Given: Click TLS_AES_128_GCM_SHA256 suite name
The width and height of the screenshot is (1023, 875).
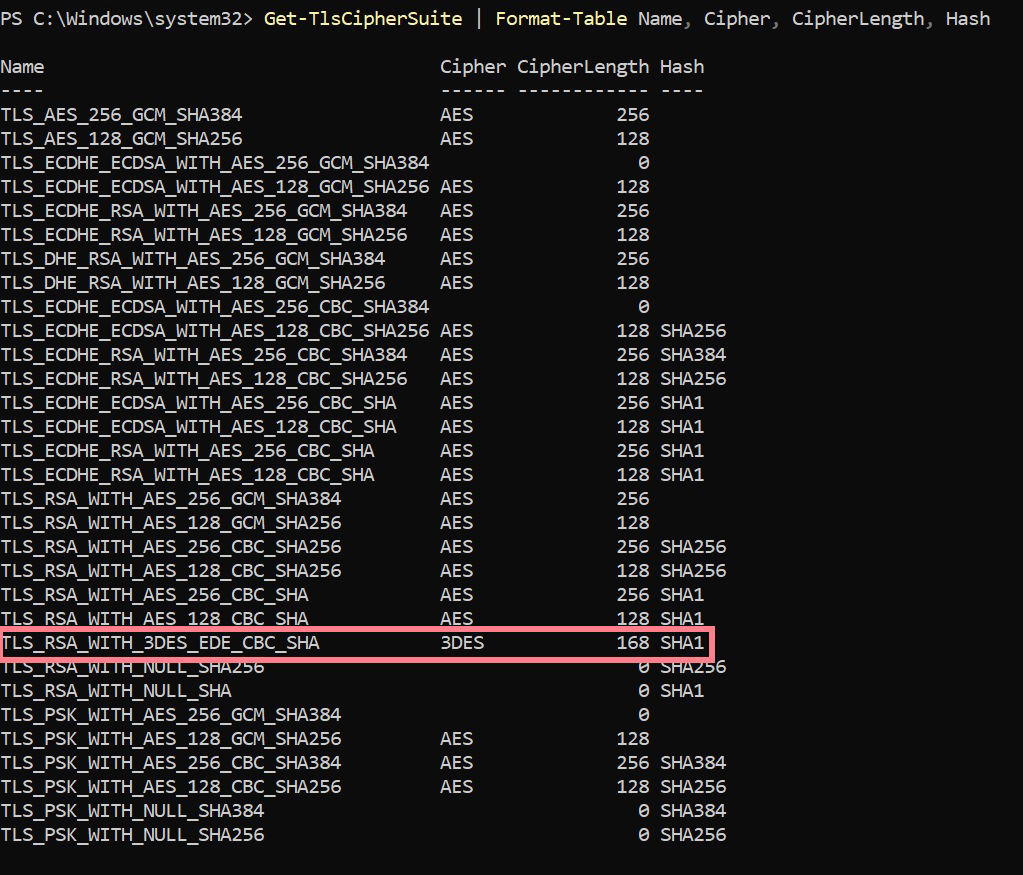Looking at the screenshot, I should (121, 139).
